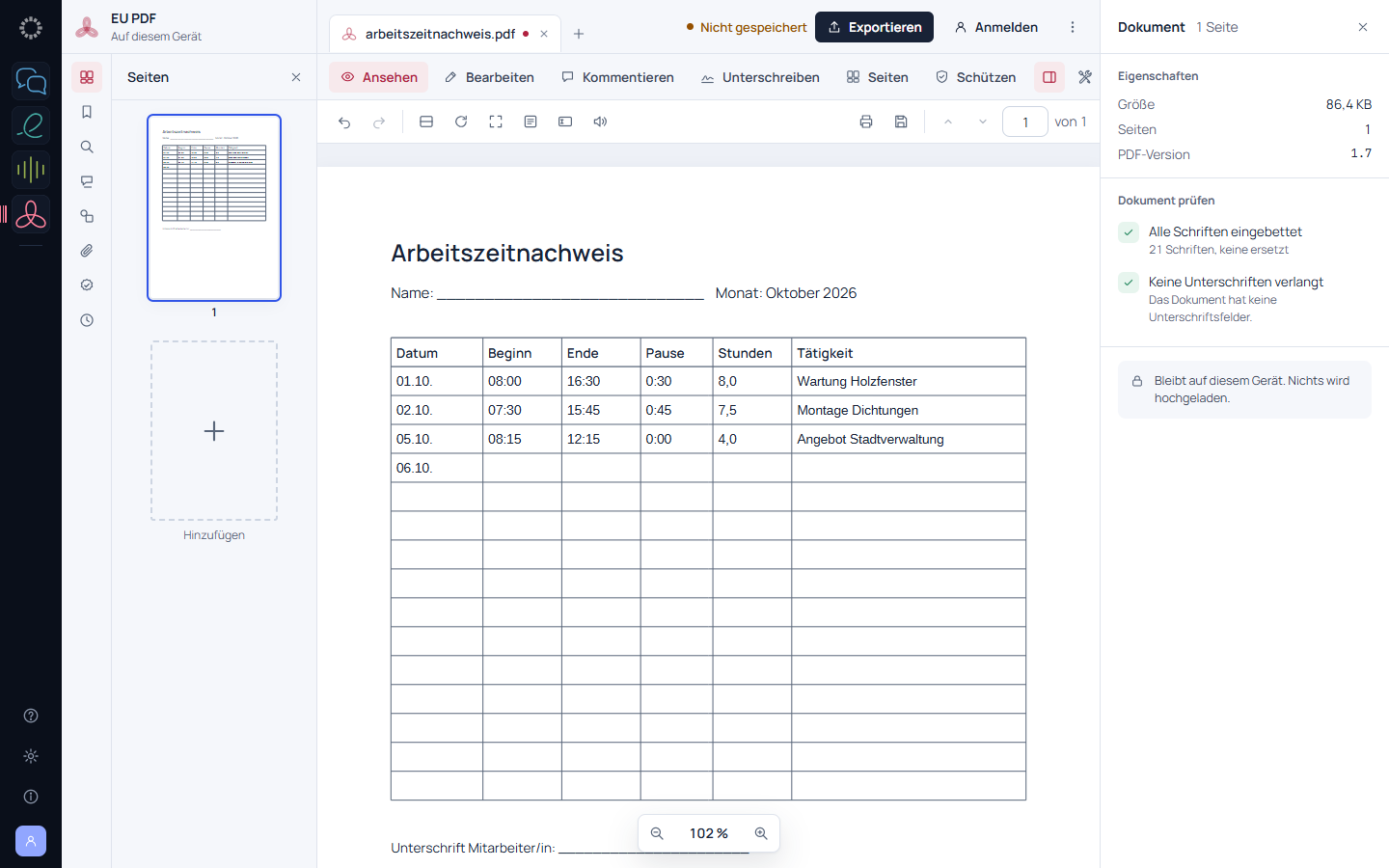This screenshot has width=1389, height=868.
Task: Go to previous page arrow
Action: (948, 122)
